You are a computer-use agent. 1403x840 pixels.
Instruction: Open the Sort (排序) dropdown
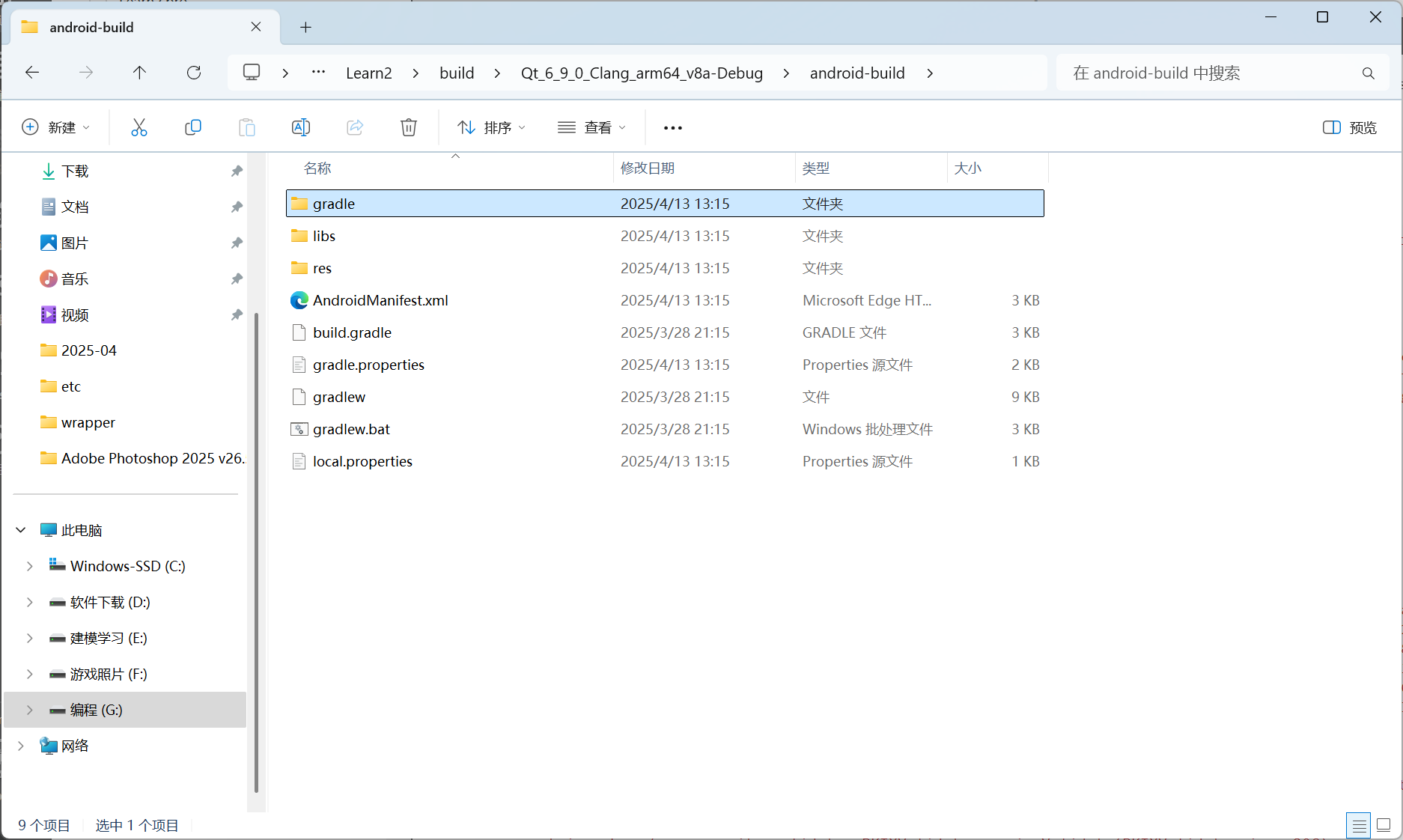(491, 127)
